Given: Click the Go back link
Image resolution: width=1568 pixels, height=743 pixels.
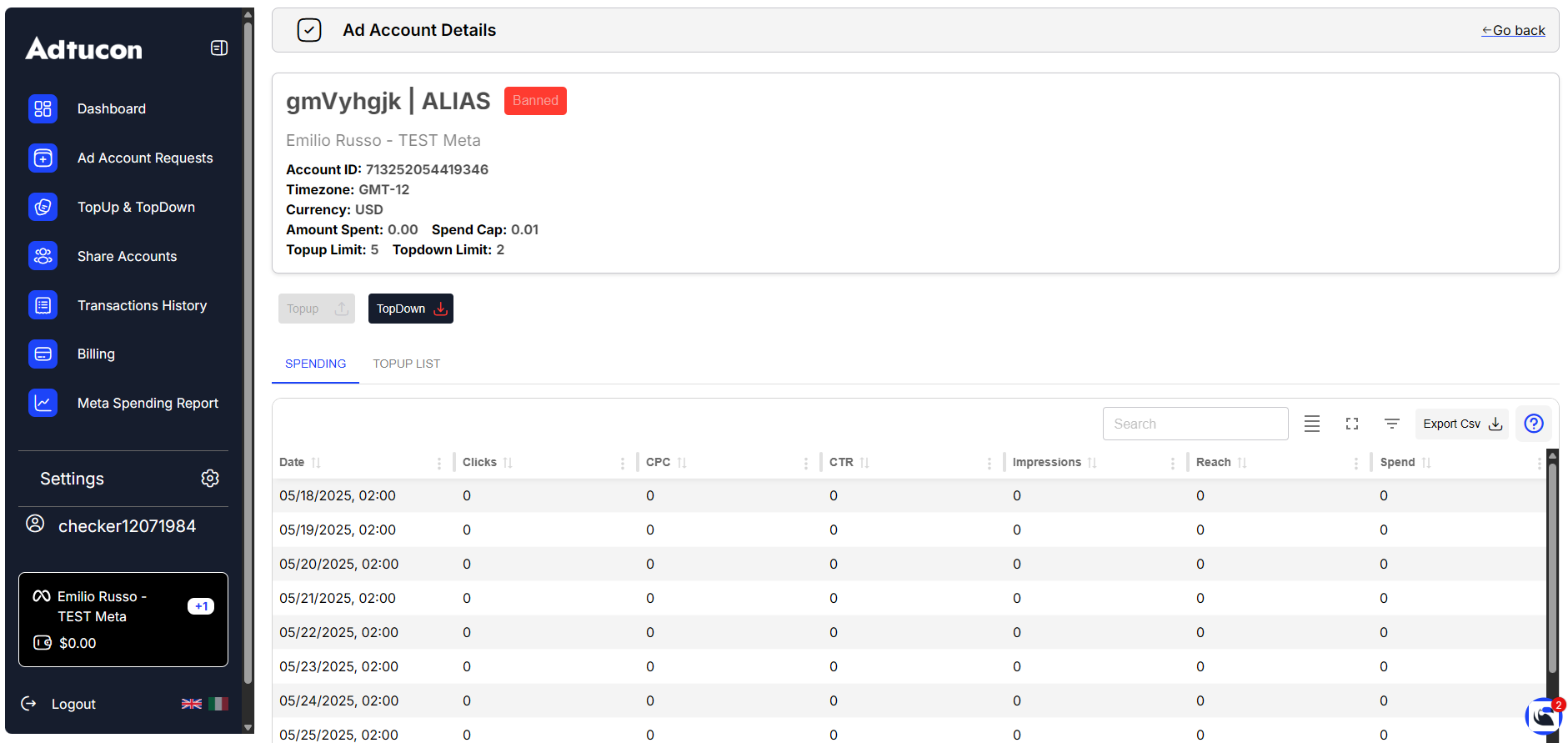Looking at the screenshot, I should (x=1513, y=30).
